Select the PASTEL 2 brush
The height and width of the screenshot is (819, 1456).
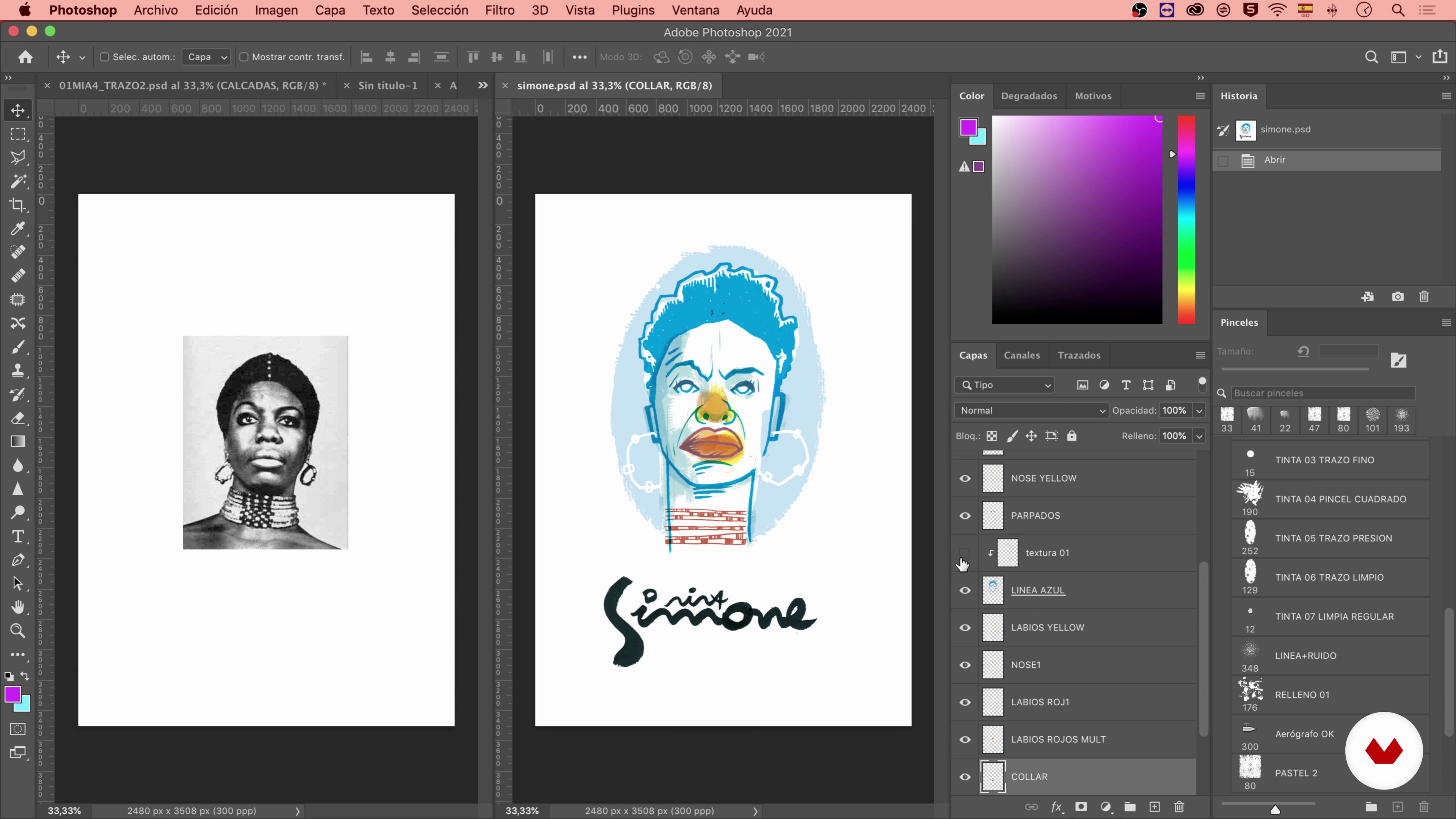pyautogui.click(x=1330, y=773)
